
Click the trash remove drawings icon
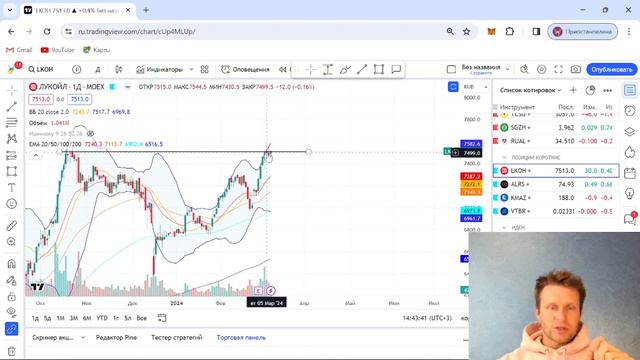pos(12,351)
